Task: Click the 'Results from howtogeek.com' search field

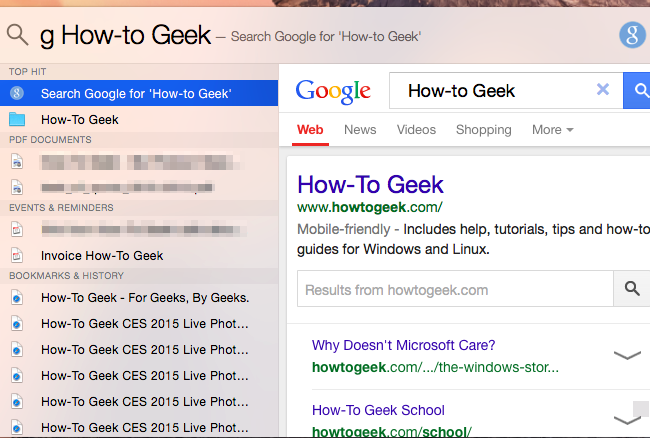Action: [x=455, y=289]
